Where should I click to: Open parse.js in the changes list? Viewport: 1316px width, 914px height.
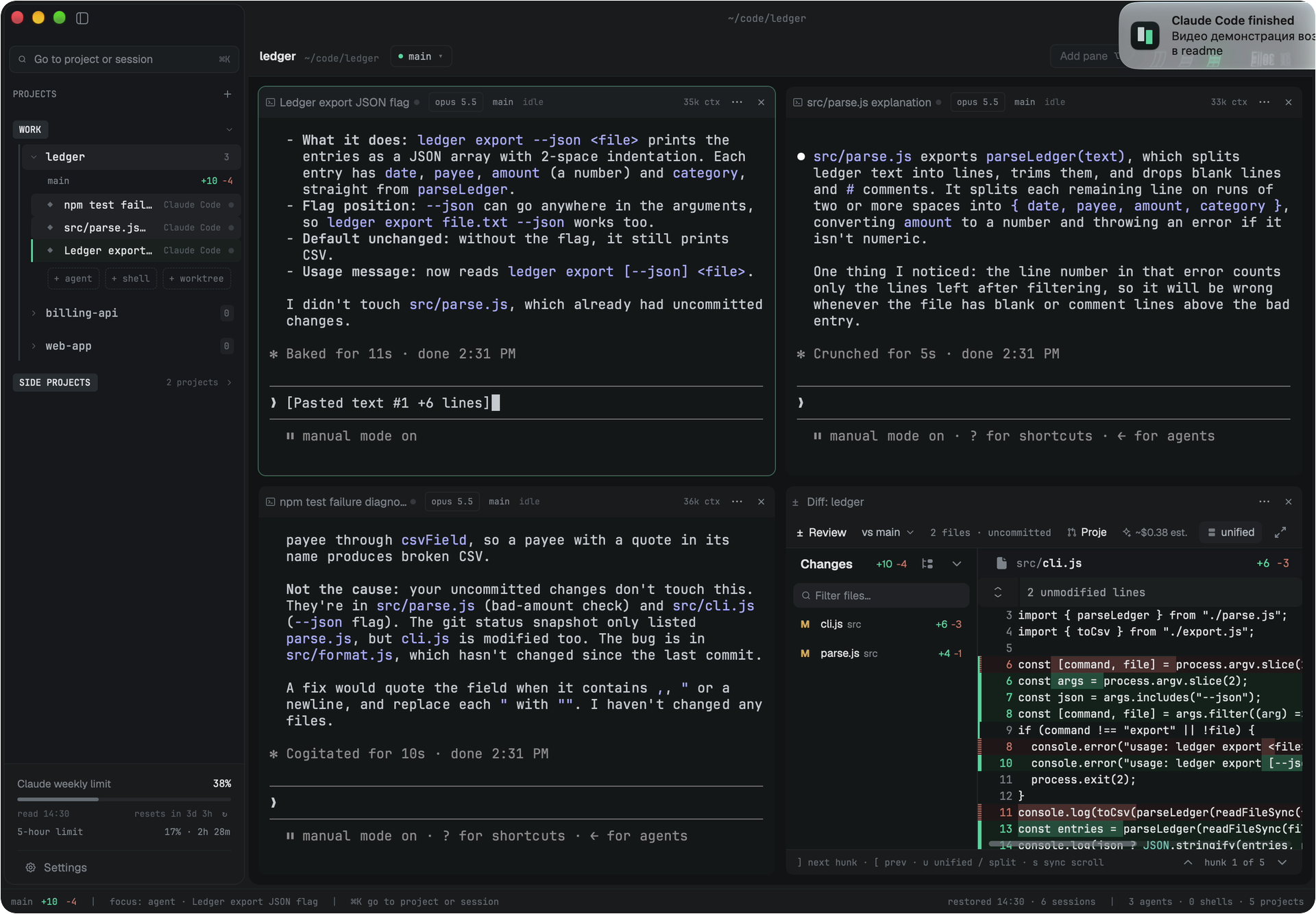click(881, 654)
